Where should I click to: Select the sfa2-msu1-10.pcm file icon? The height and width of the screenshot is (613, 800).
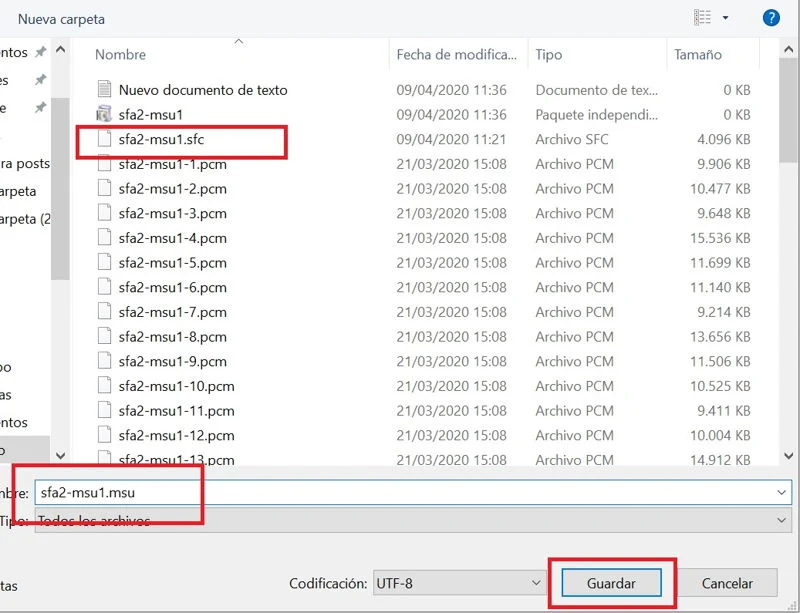105,386
